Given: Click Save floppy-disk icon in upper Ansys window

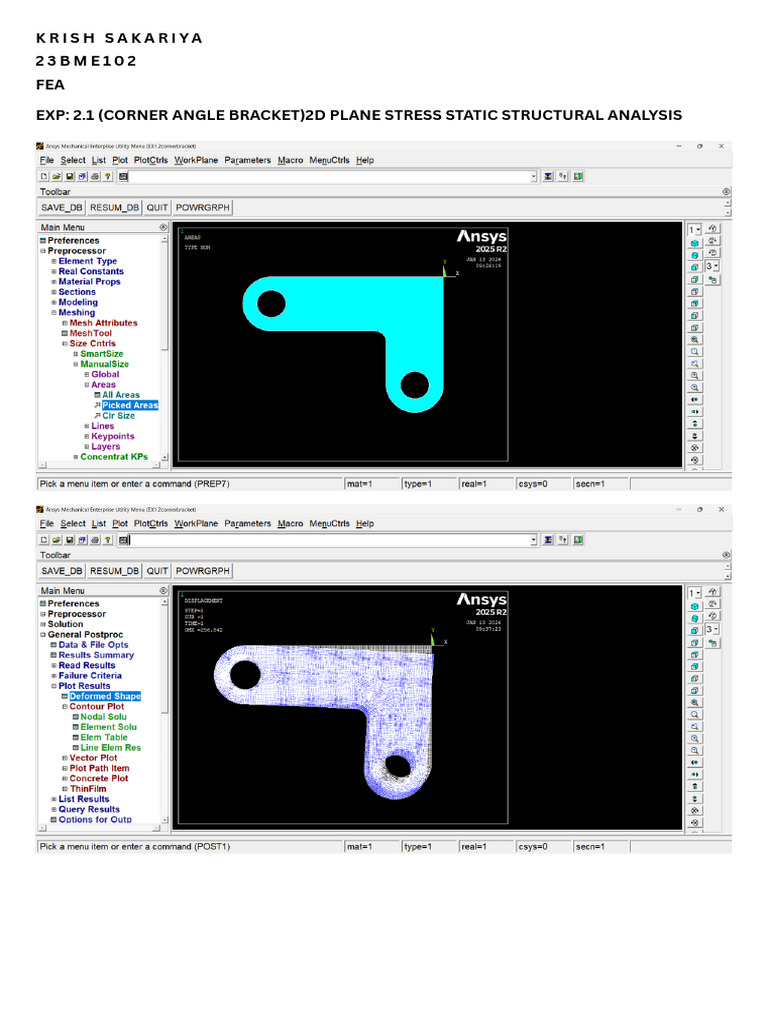Looking at the screenshot, I should pyautogui.click(x=70, y=176).
